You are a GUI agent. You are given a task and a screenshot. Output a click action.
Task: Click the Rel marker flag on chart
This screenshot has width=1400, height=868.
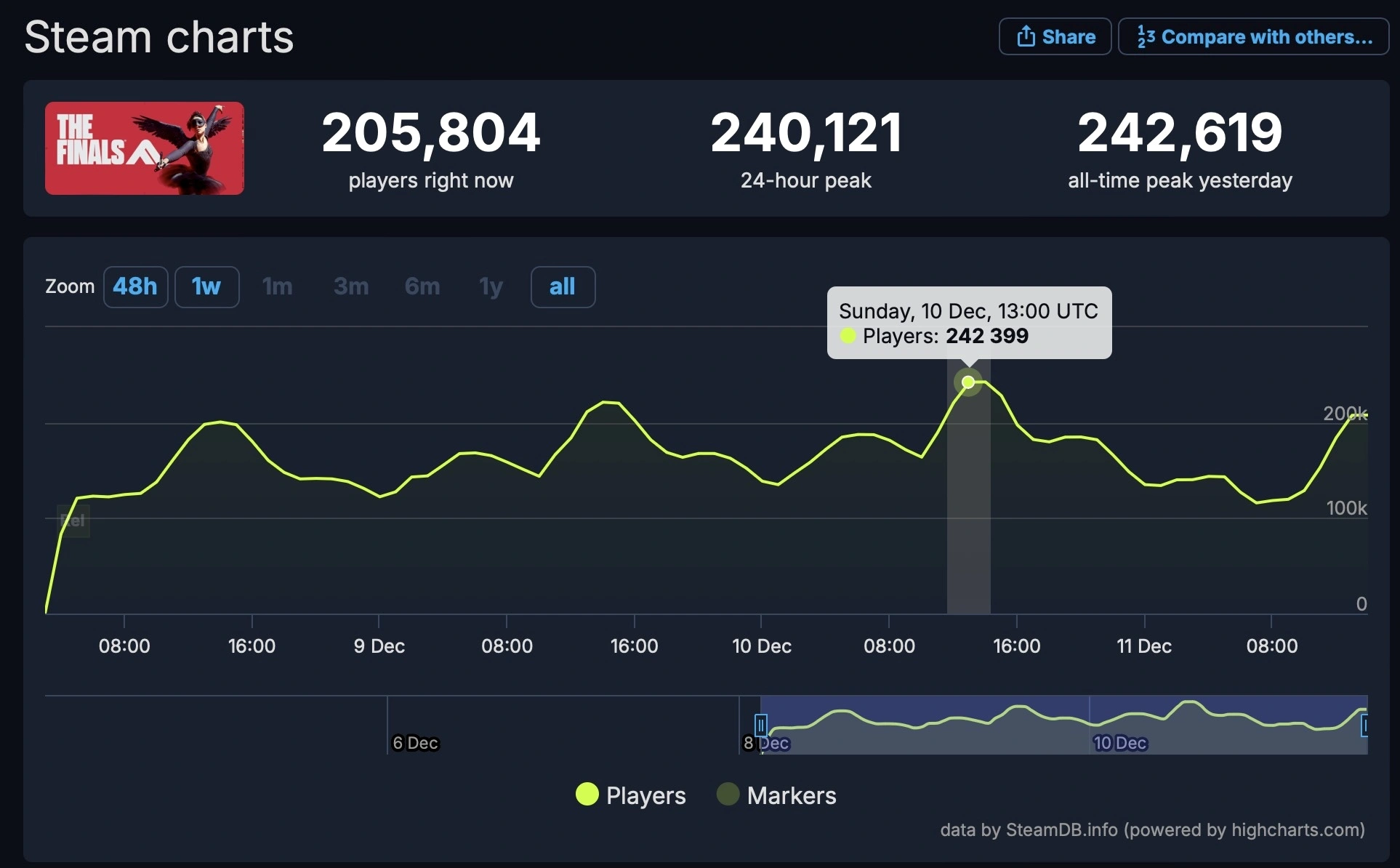[x=73, y=521]
